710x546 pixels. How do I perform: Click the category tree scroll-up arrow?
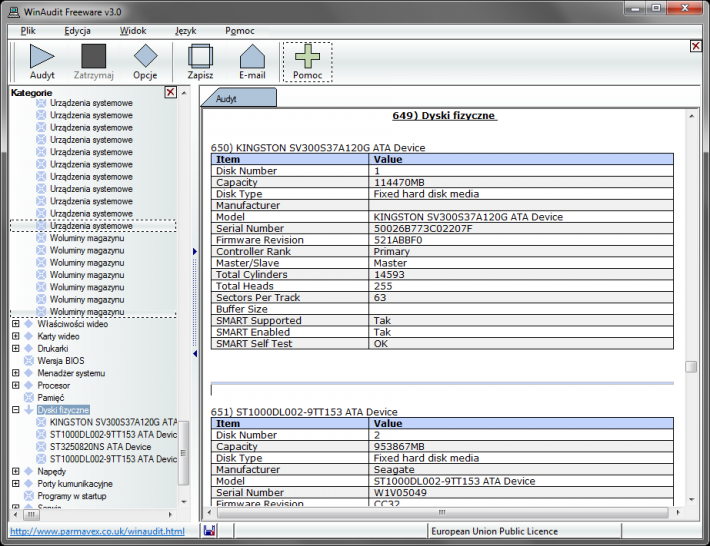pos(184,93)
